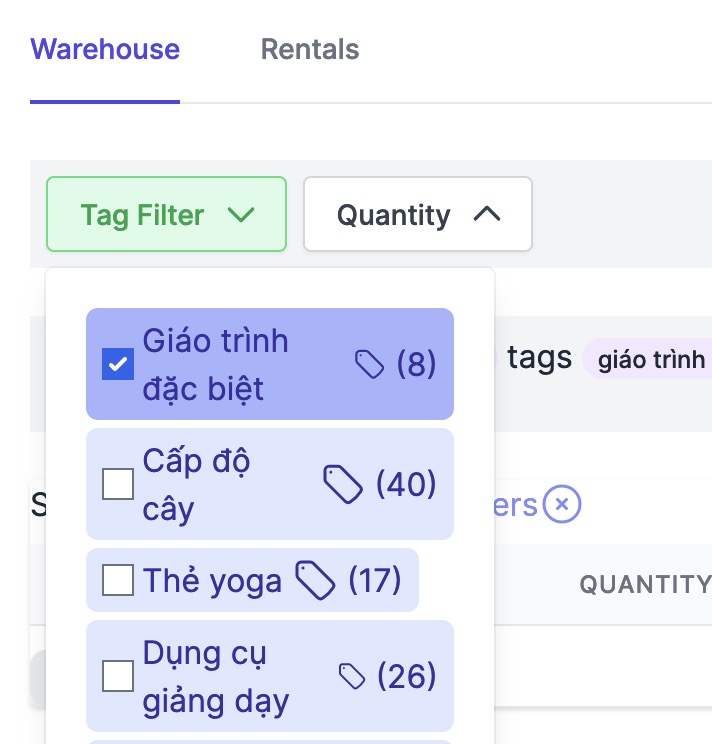Image resolution: width=712 pixels, height=744 pixels.
Task: Click the (26) count in Dụng cụ giảng dạy
Action: (x=406, y=677)
